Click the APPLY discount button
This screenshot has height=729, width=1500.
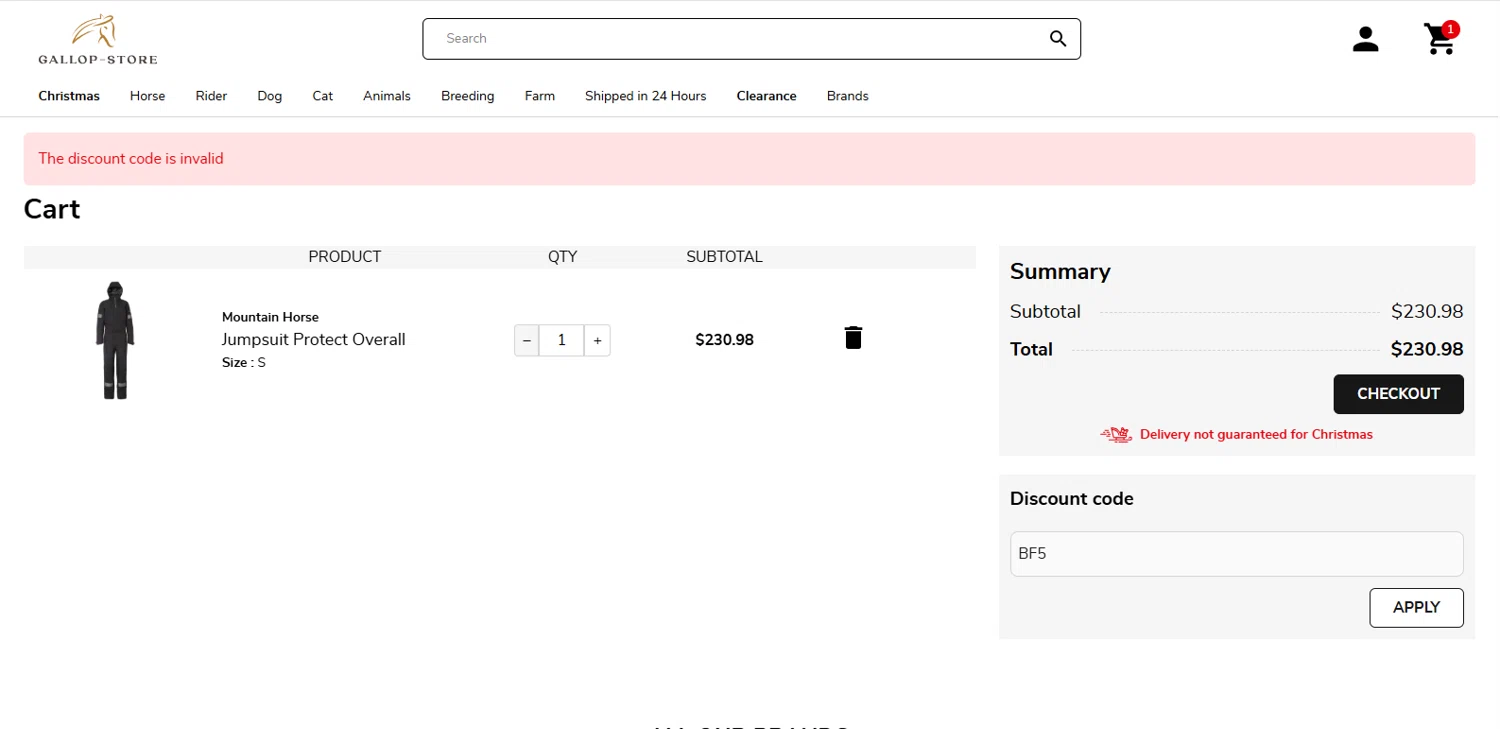[1416, 608]
